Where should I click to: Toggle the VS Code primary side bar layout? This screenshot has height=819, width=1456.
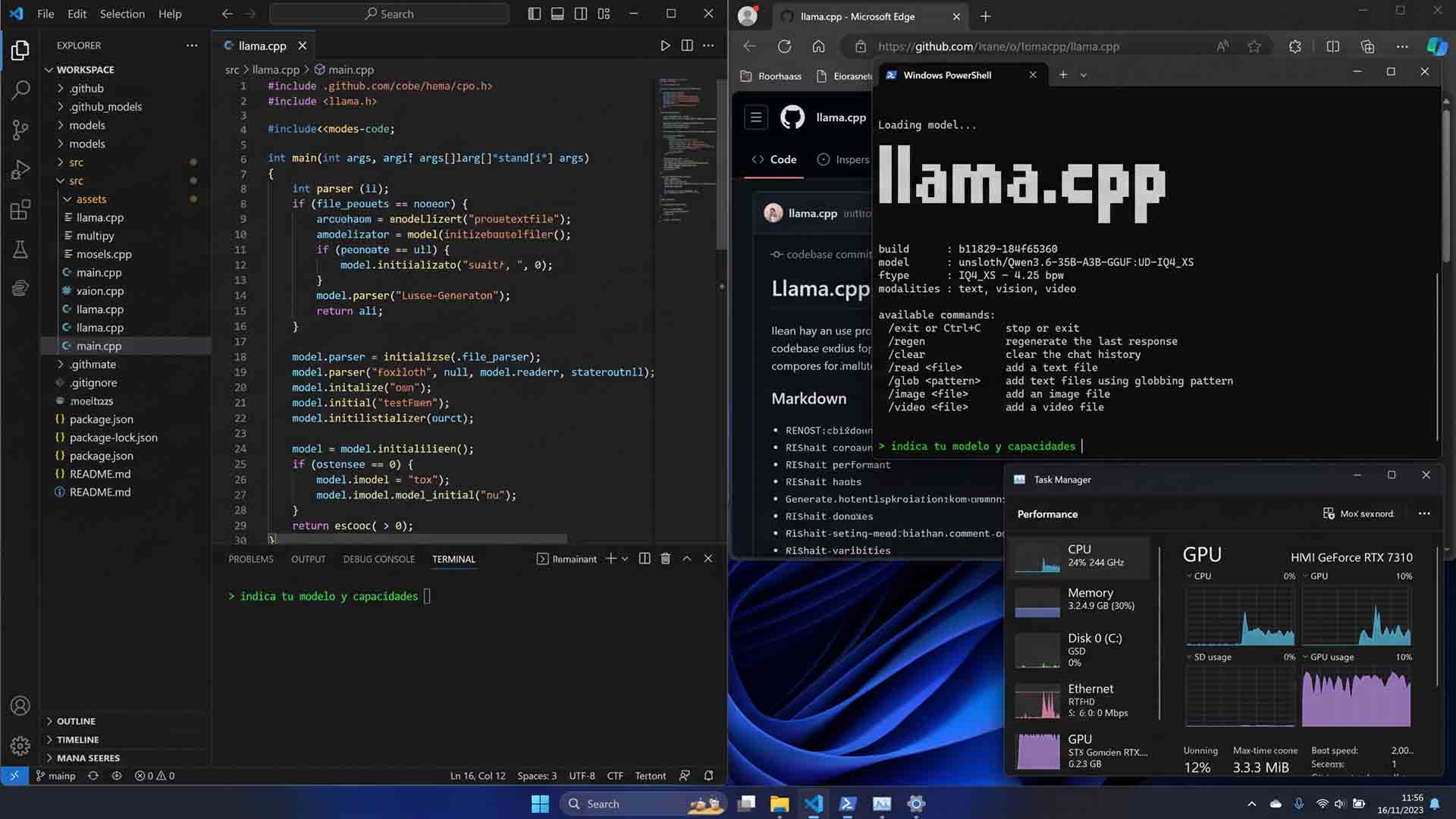point(535,14)
